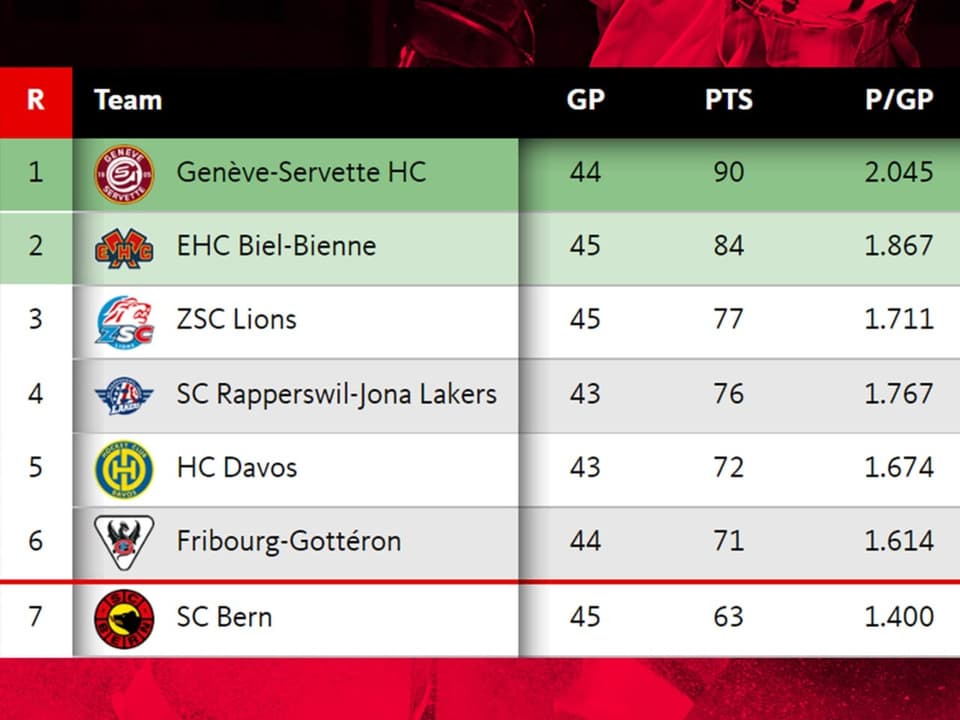960x720 pixels.
Task: Click Genève-Servette's 90 points value
Action: point(729,173)
